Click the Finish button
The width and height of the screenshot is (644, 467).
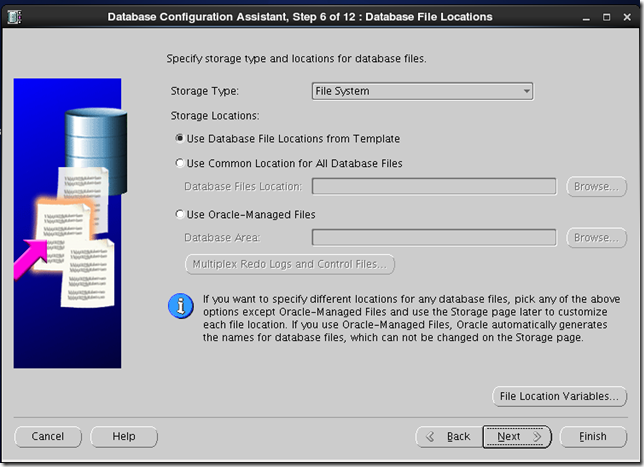593,436
